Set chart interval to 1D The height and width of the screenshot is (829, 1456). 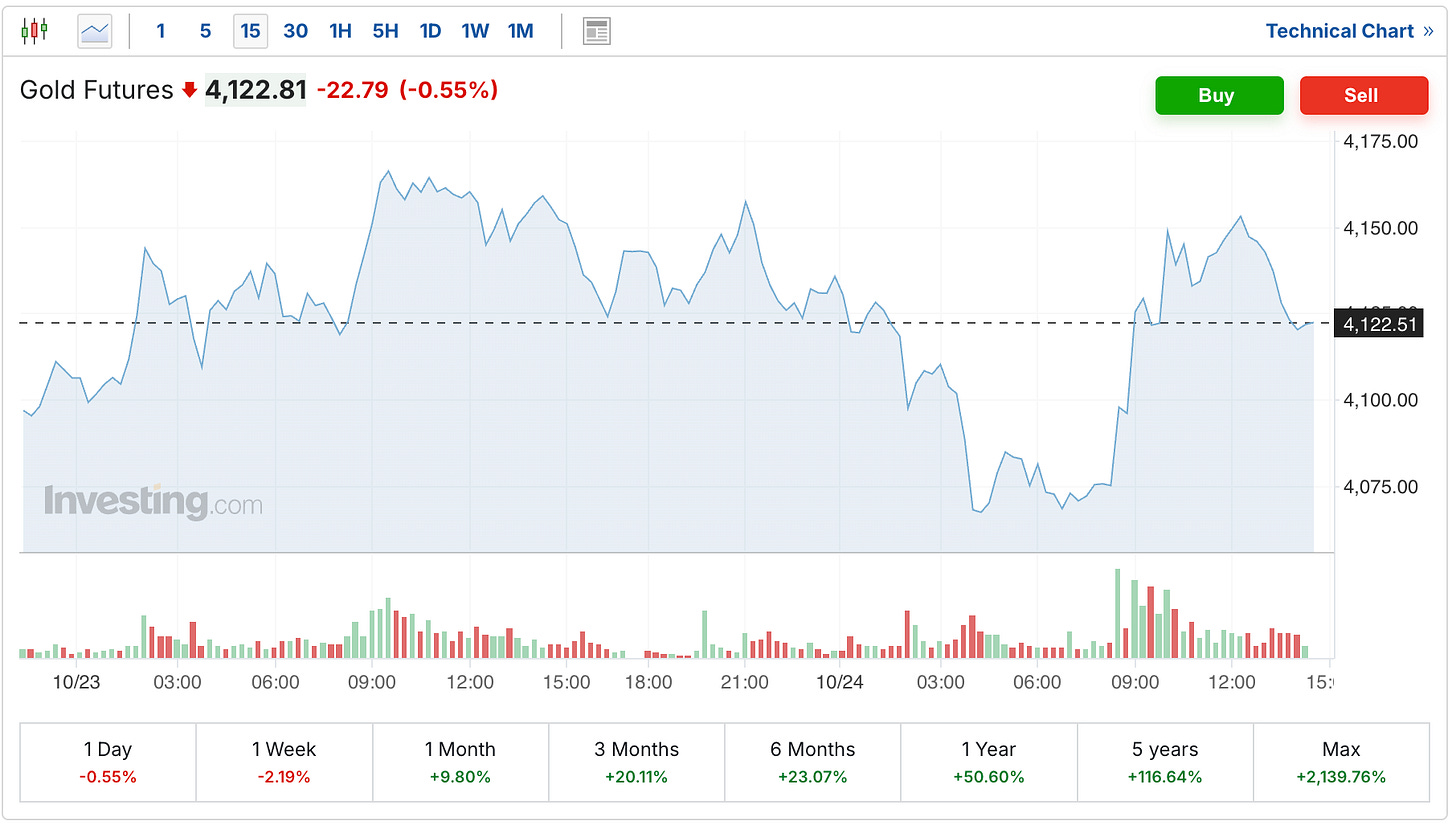click(x=430, y=31)
